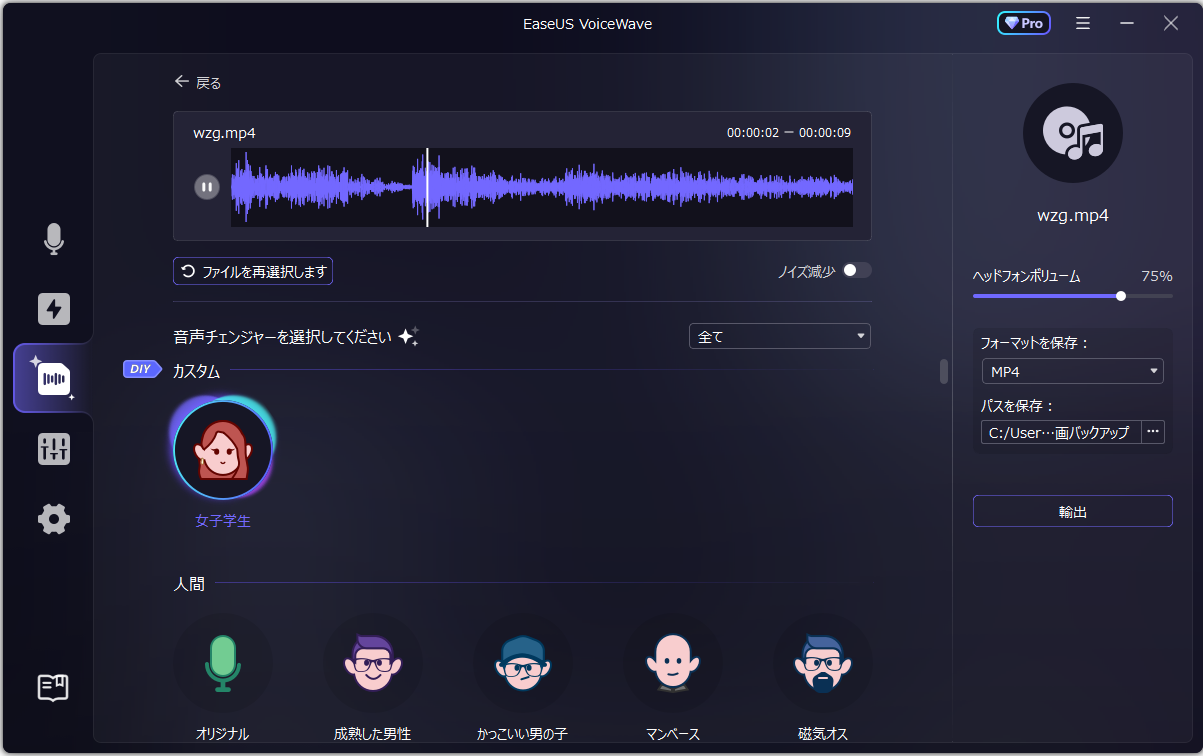Browse save path using the ... button
This screenshot has width=1203, height=756.
pos(1153,432)
